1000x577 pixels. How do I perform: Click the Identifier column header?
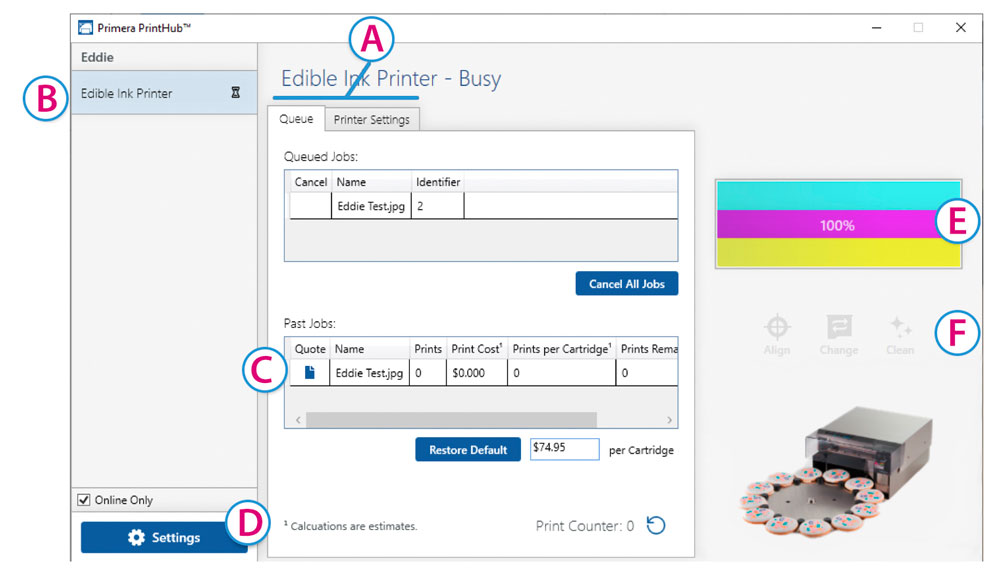point(438,182)
